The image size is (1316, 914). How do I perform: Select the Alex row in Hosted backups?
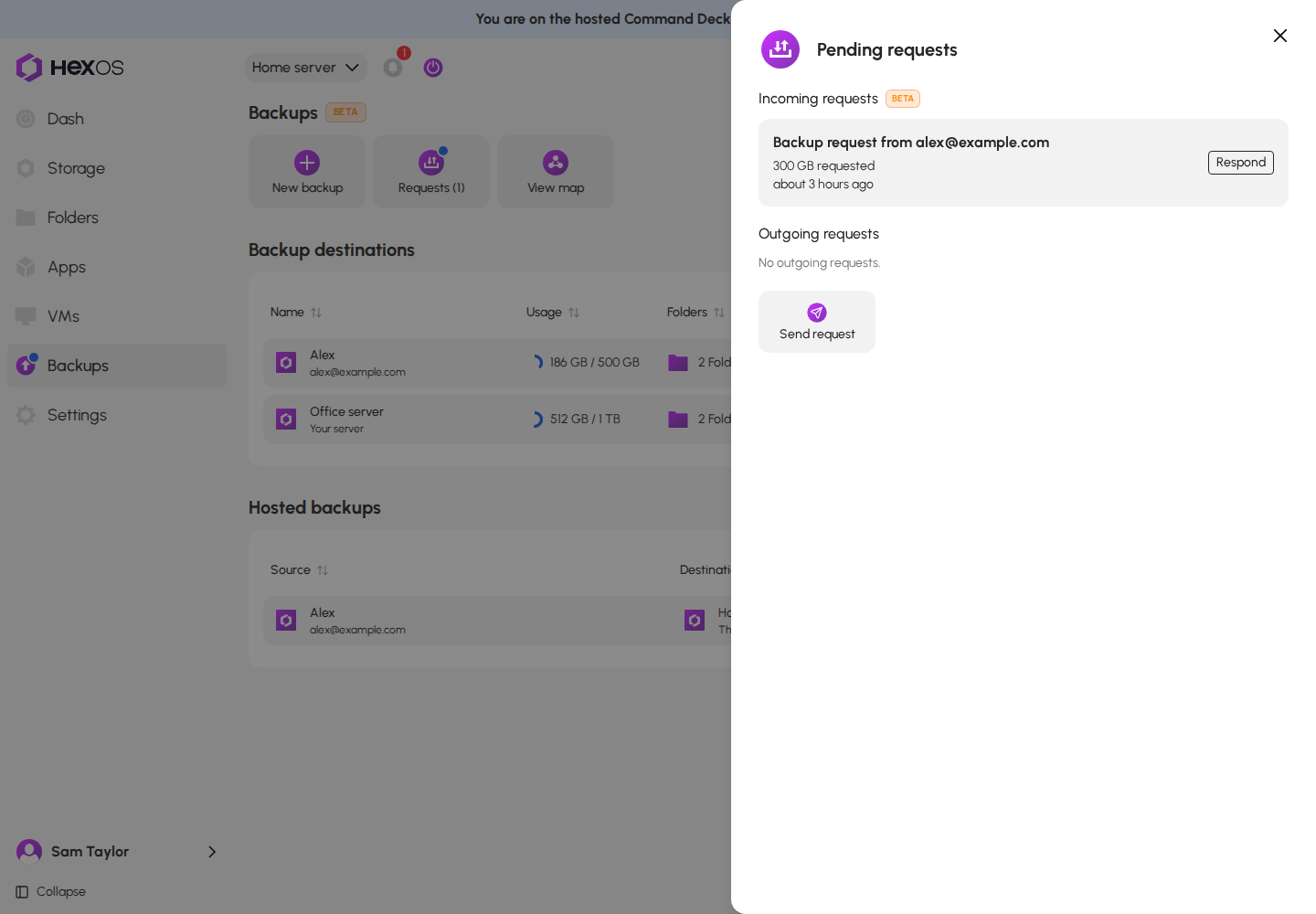pyautogui.click(x=497, y=621)
